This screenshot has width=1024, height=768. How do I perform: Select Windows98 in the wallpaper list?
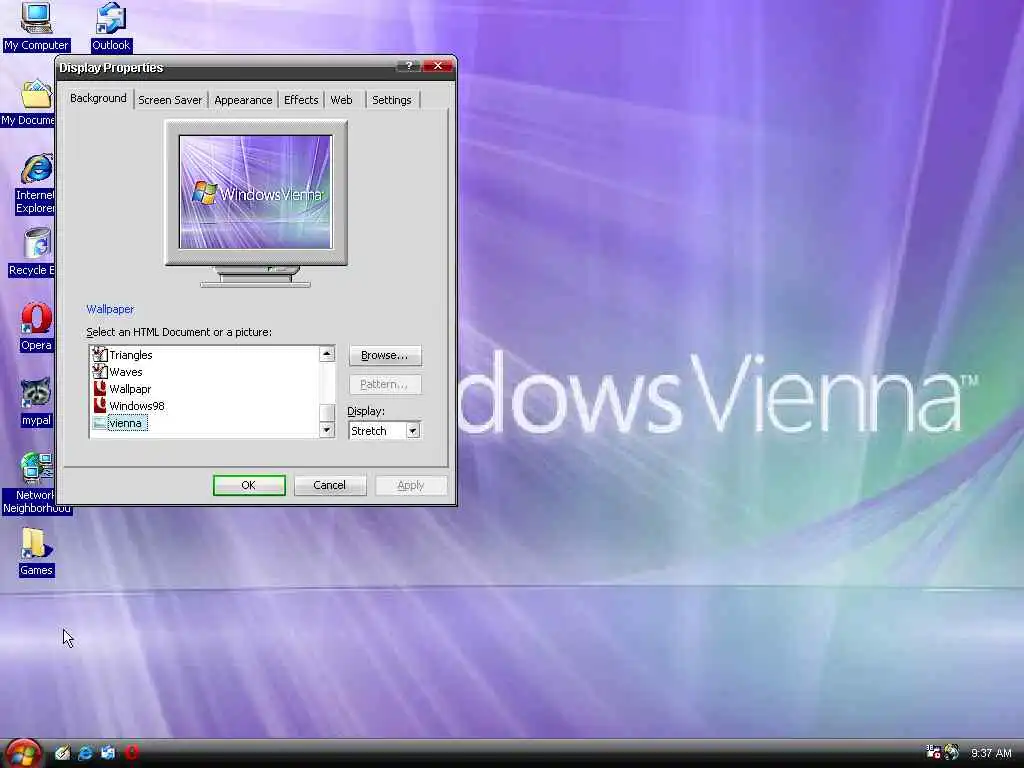tap(136, 406)
